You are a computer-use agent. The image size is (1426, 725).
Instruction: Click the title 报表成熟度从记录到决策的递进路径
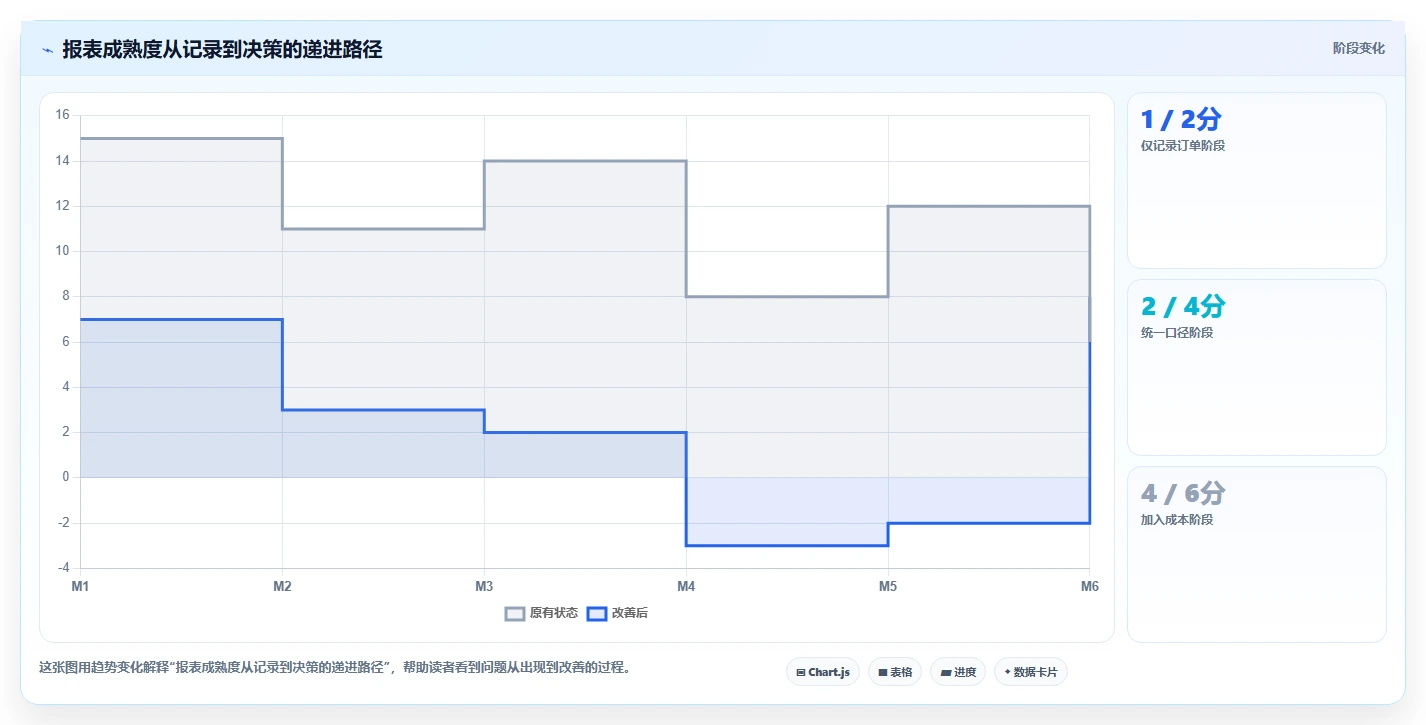(222, 49)
